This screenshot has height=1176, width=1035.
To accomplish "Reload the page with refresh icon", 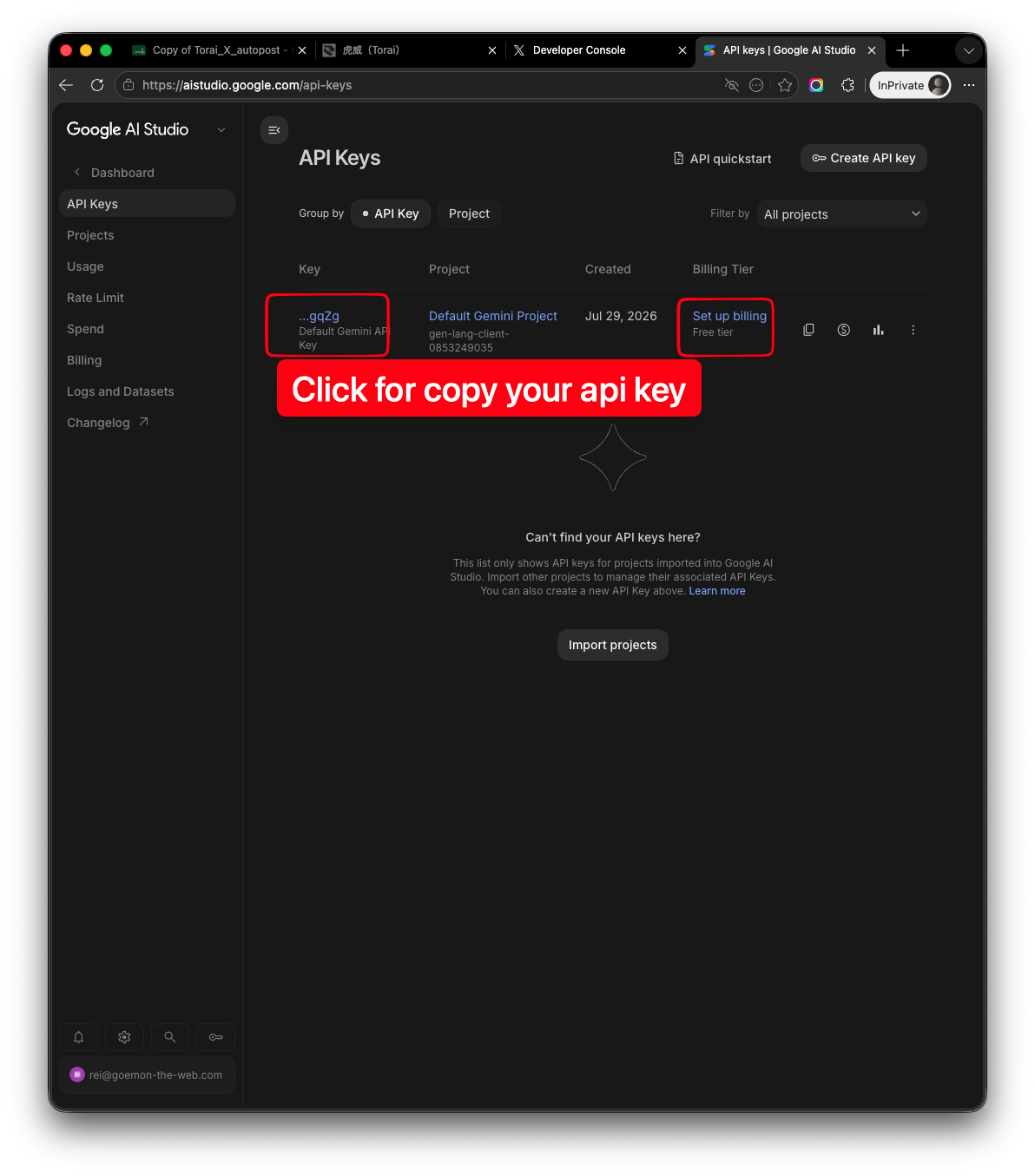I will [x=97, y=85].
